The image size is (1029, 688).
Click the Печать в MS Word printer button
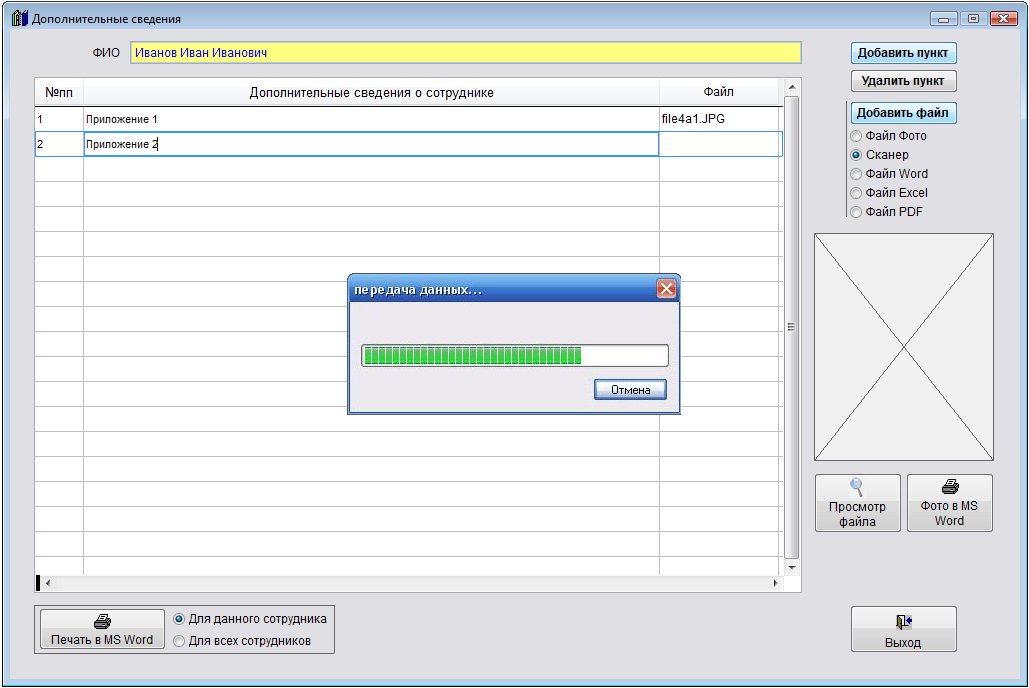pos(101,630)
